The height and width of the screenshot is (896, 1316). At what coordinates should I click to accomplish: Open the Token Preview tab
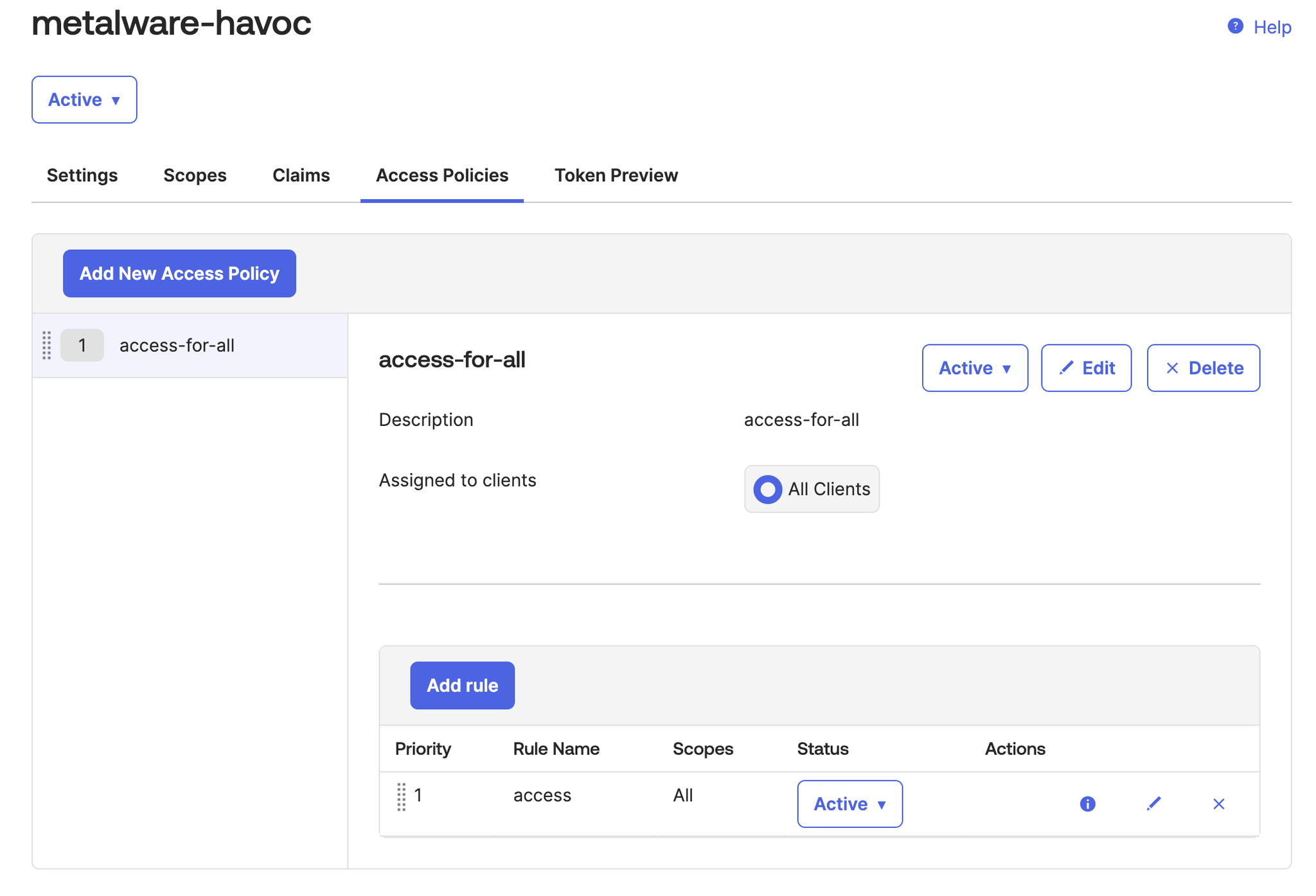pos(616,175)
